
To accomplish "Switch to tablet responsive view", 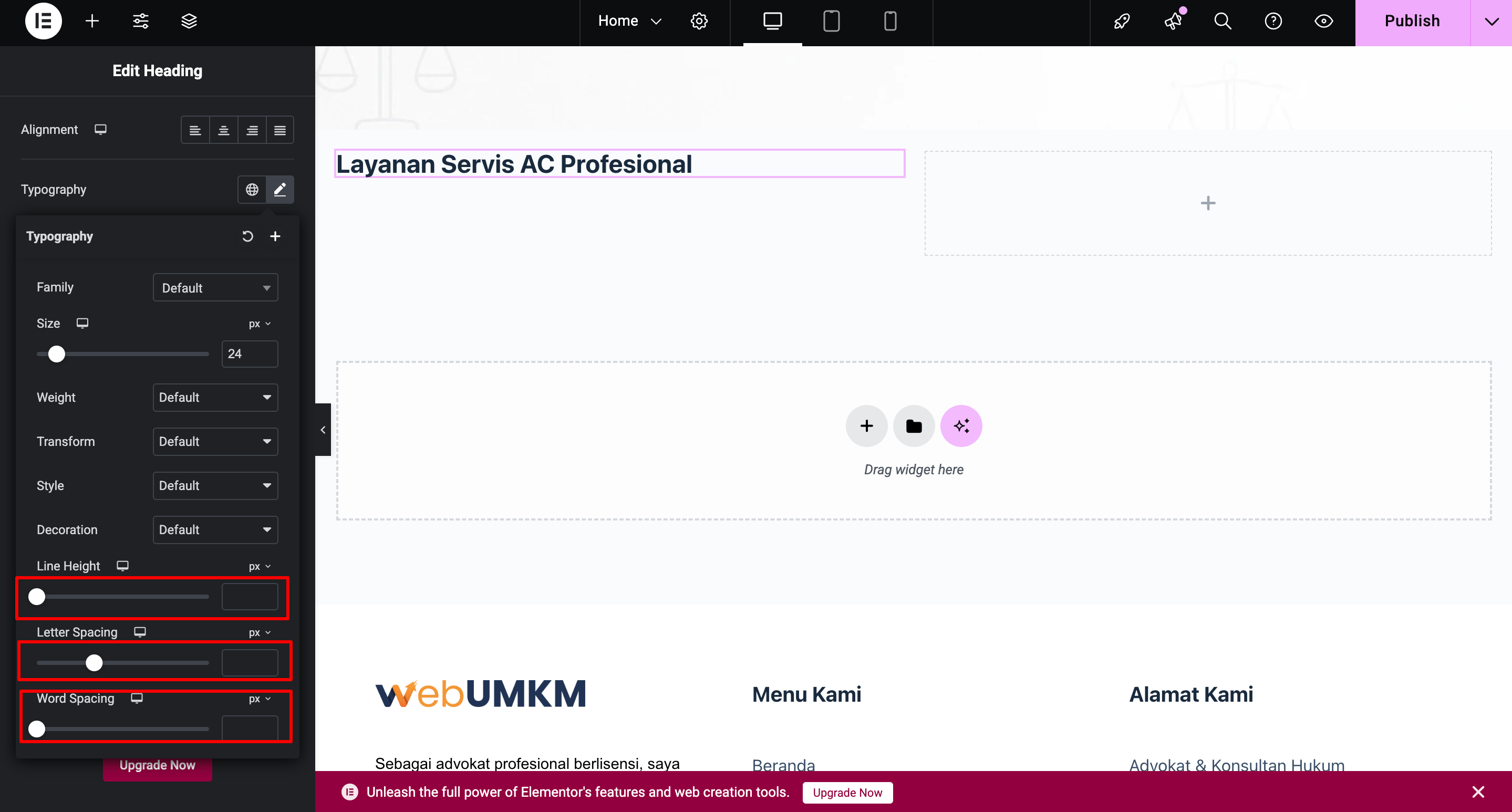I will click(x=831, y=21).
